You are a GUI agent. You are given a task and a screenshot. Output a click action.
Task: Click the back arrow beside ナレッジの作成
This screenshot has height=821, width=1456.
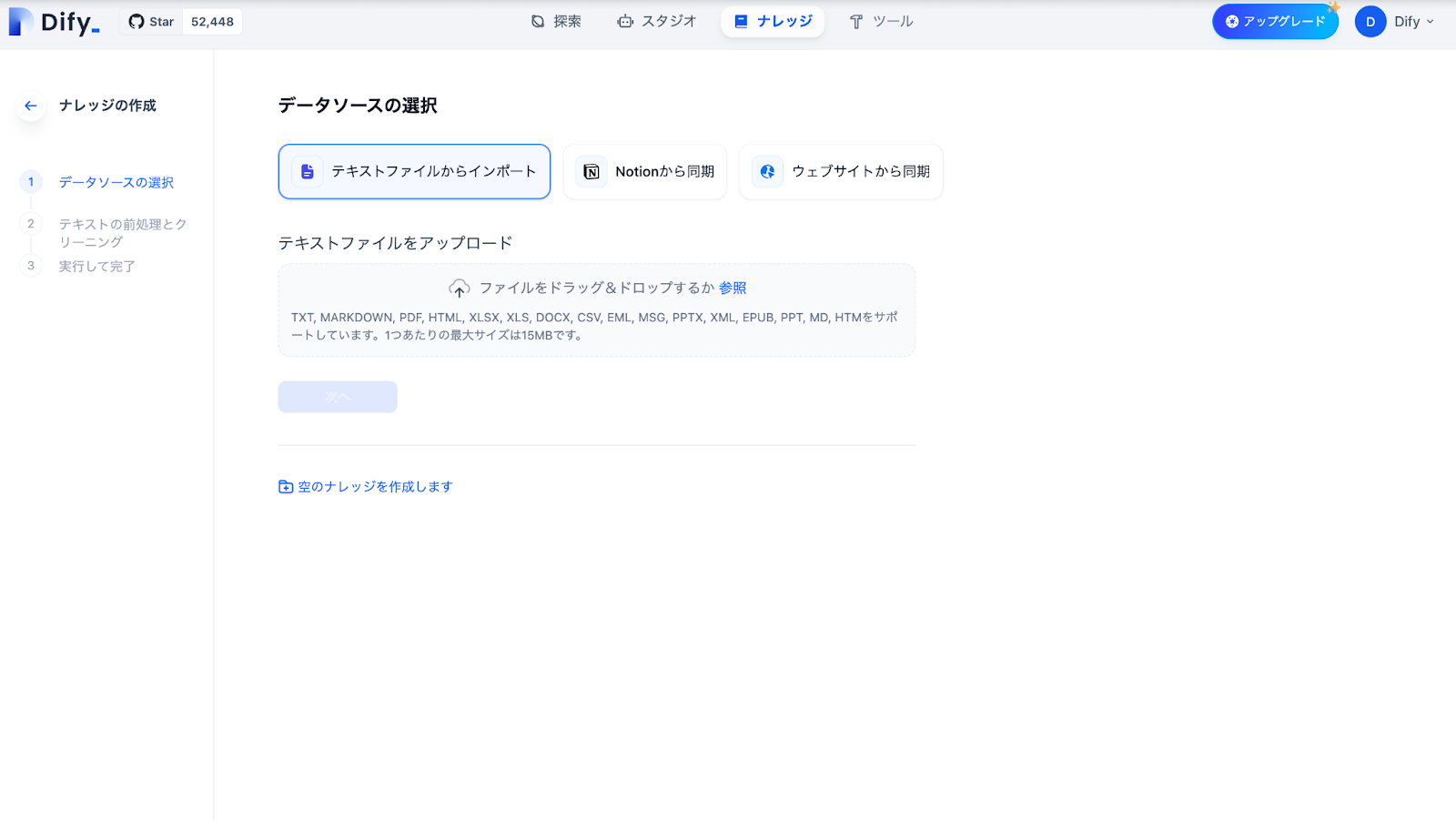point(30,106)
